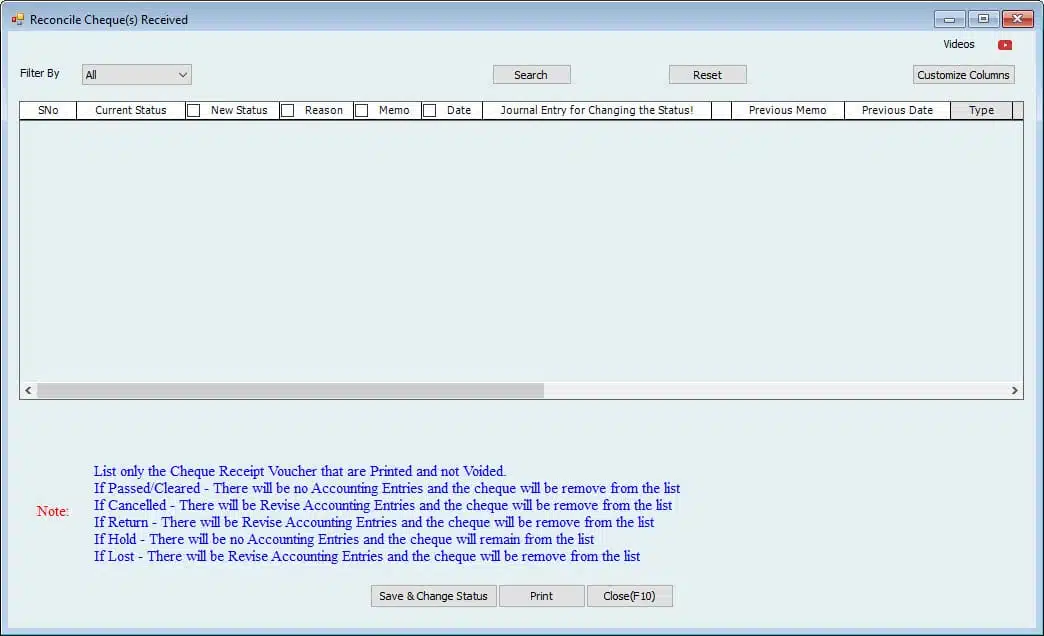Click the Search button

coord(531,75)
